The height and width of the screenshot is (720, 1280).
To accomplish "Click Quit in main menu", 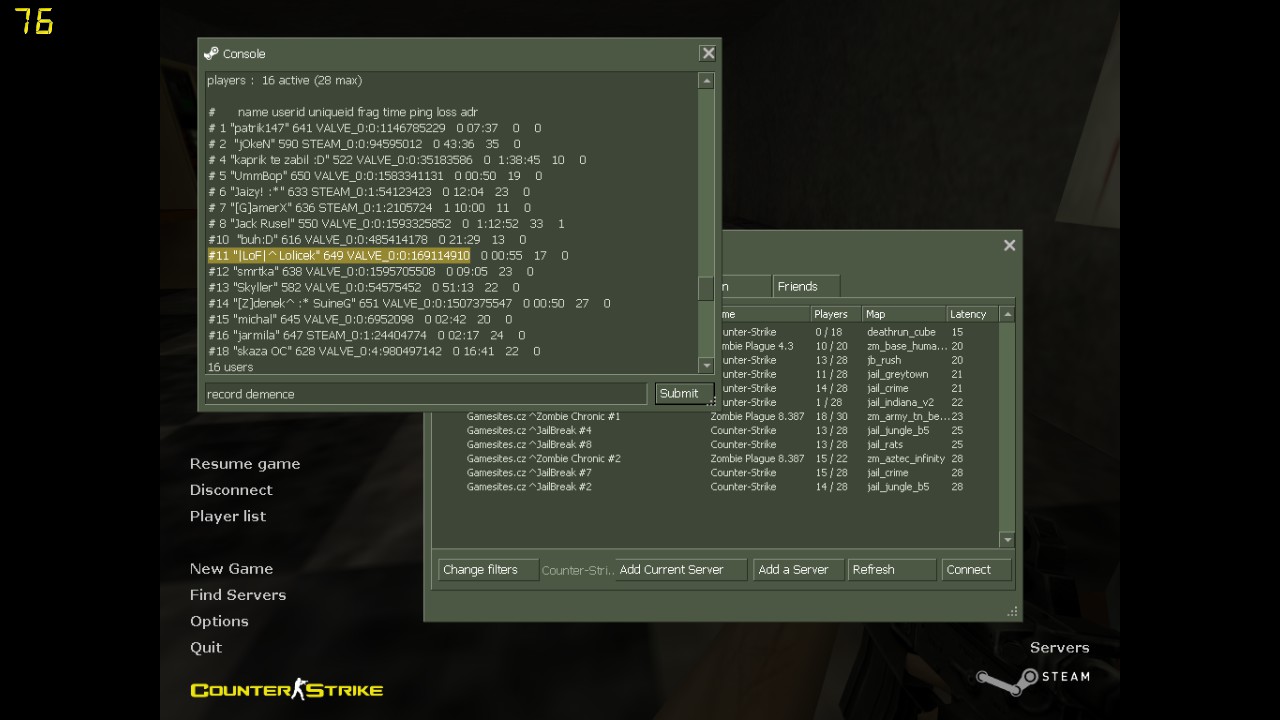I will [206, 647].
